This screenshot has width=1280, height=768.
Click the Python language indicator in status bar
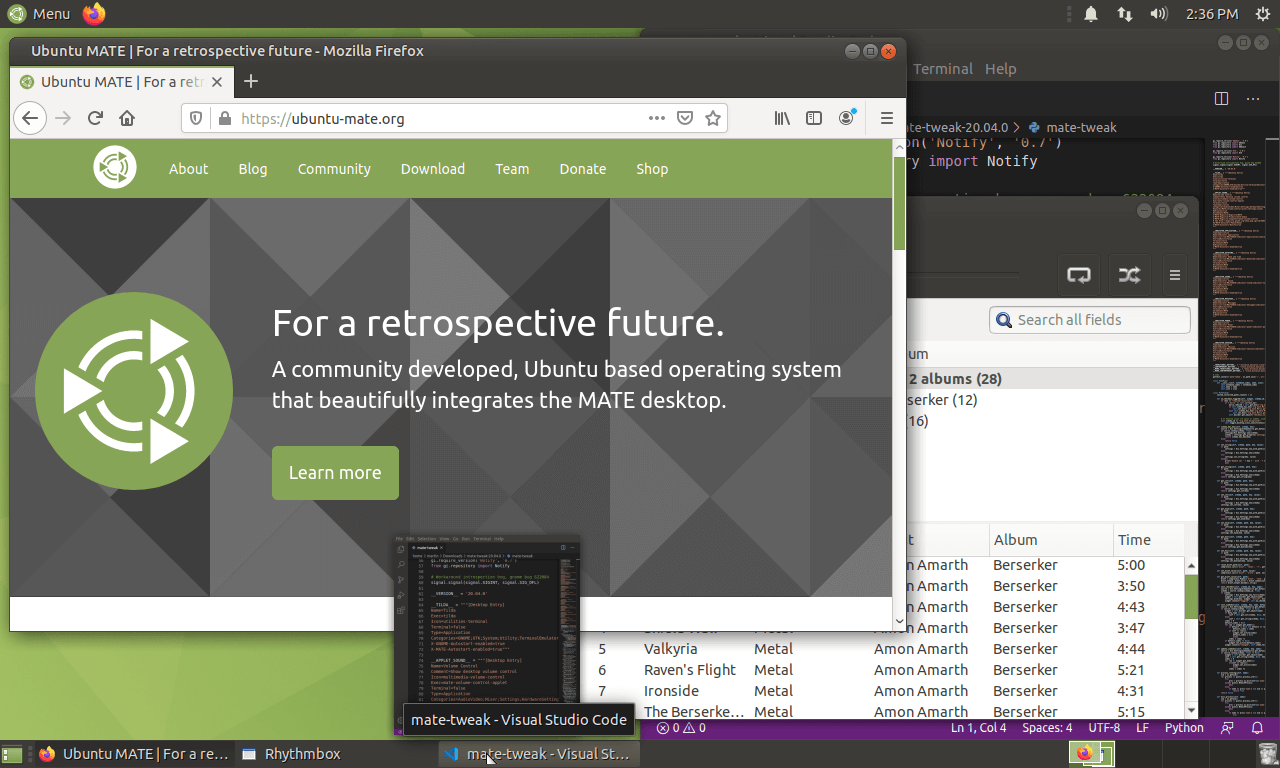pyautogui.click(x=1184, y=728)
